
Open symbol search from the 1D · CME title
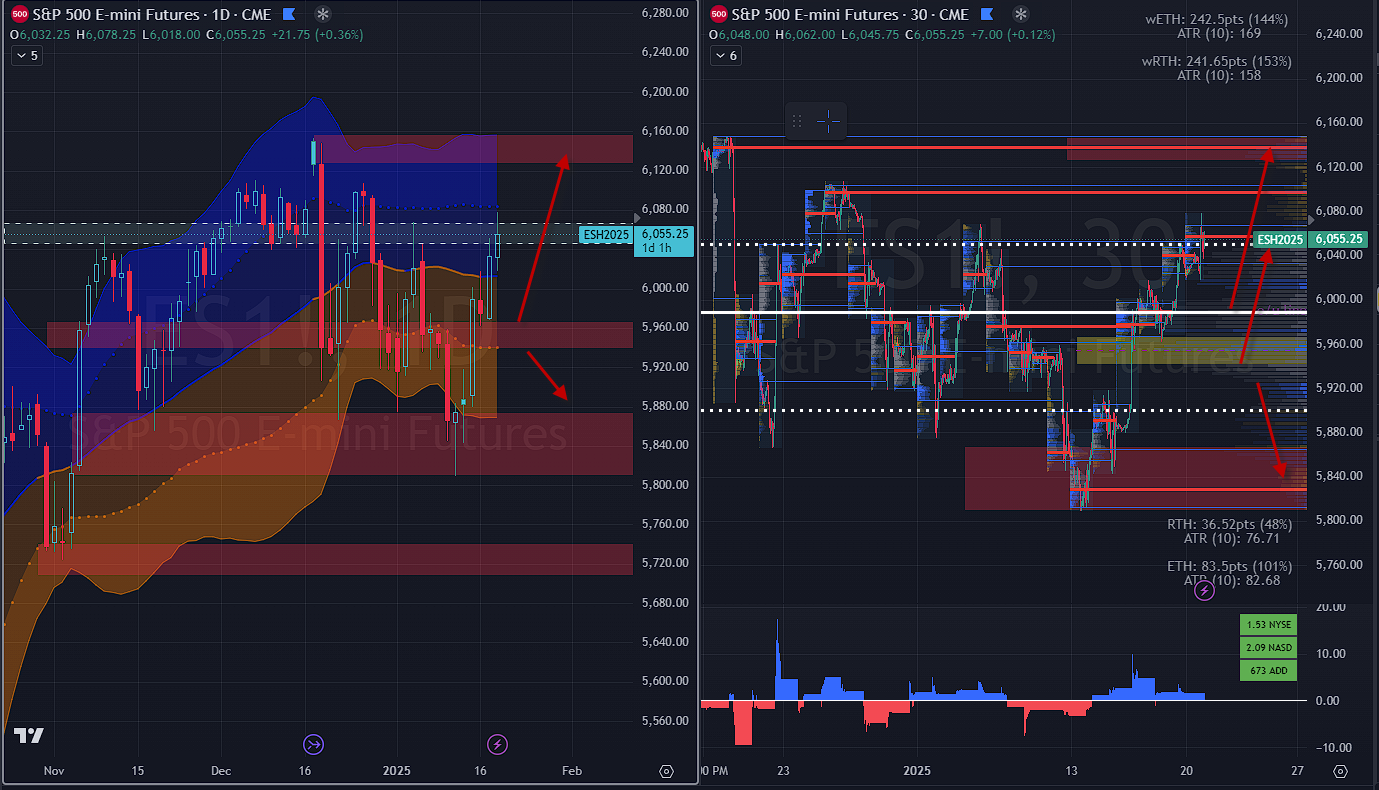(153, 14)
